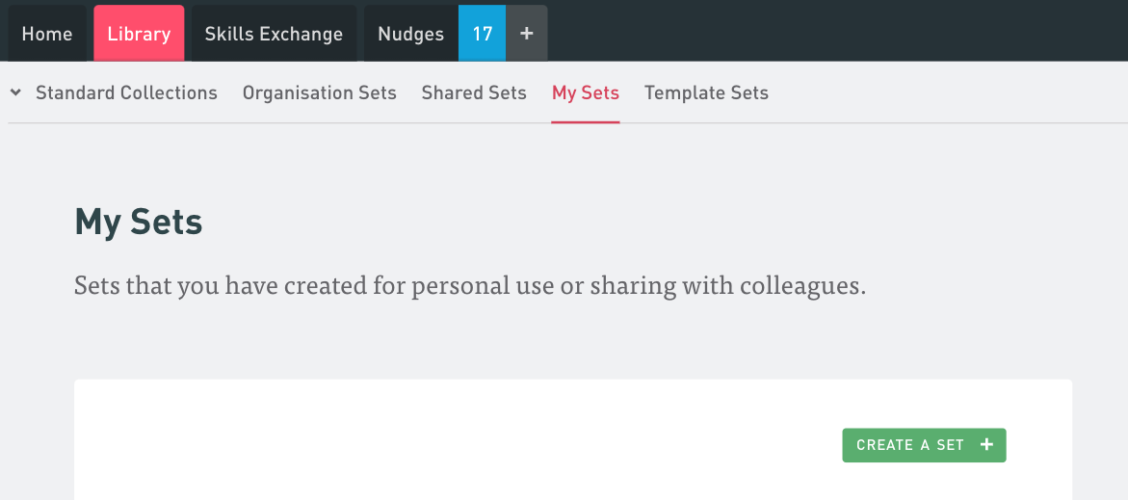Click the My Sets page heading
The height and width of the screenshot is (500, 1128).
coord(139,222)
